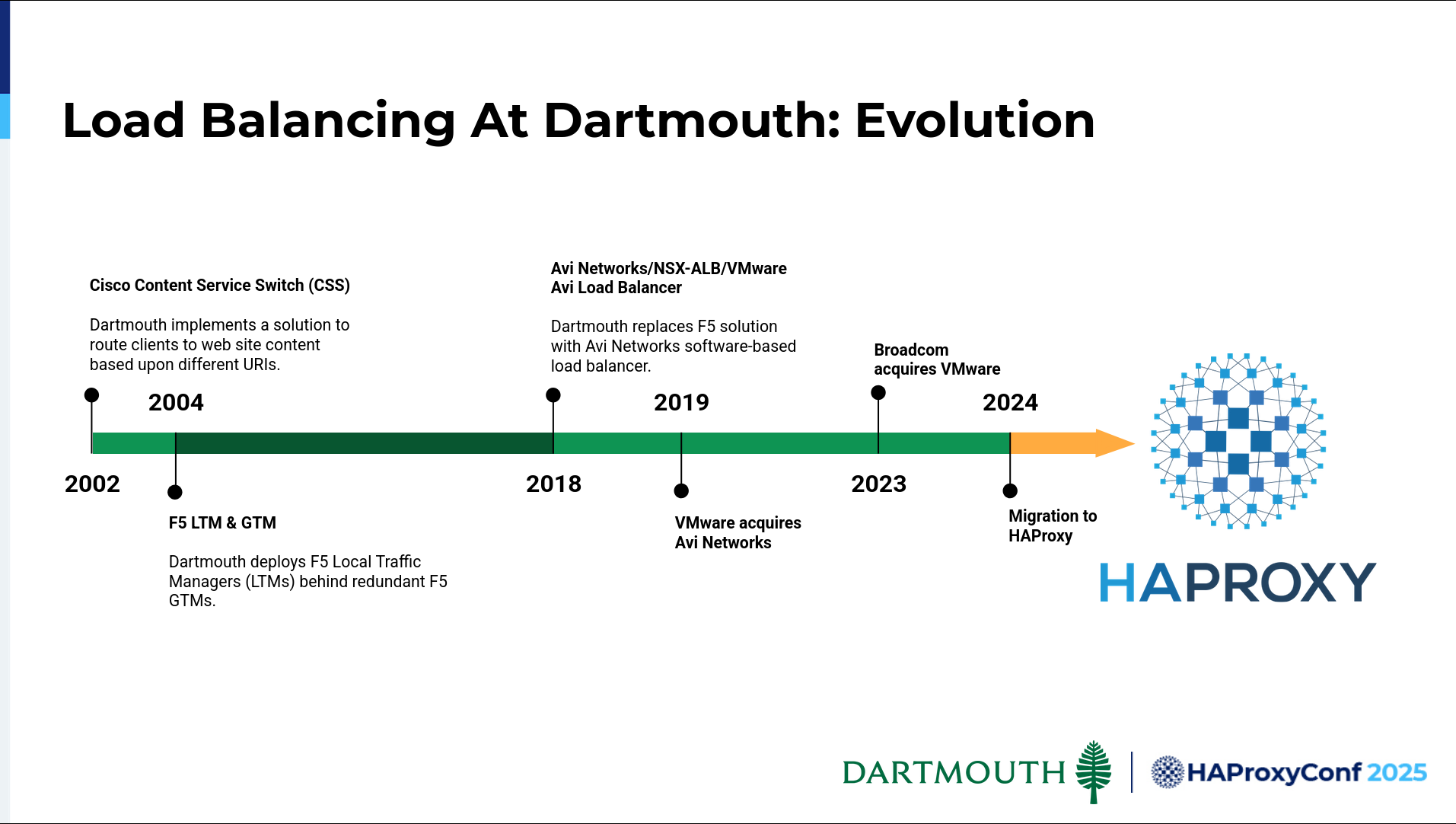Select the 2018 Avi Networks marker dot
This screenshot has width=1456, height=824.
tap(553, 394)
